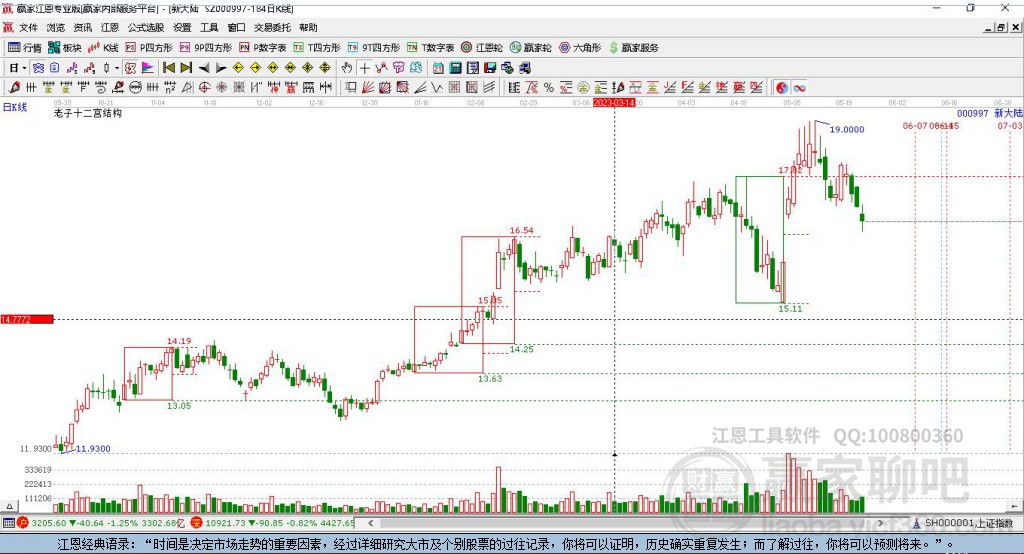Open the 帮助 menu
This screenshot has width=1024, height=554.
pos(308,27)
